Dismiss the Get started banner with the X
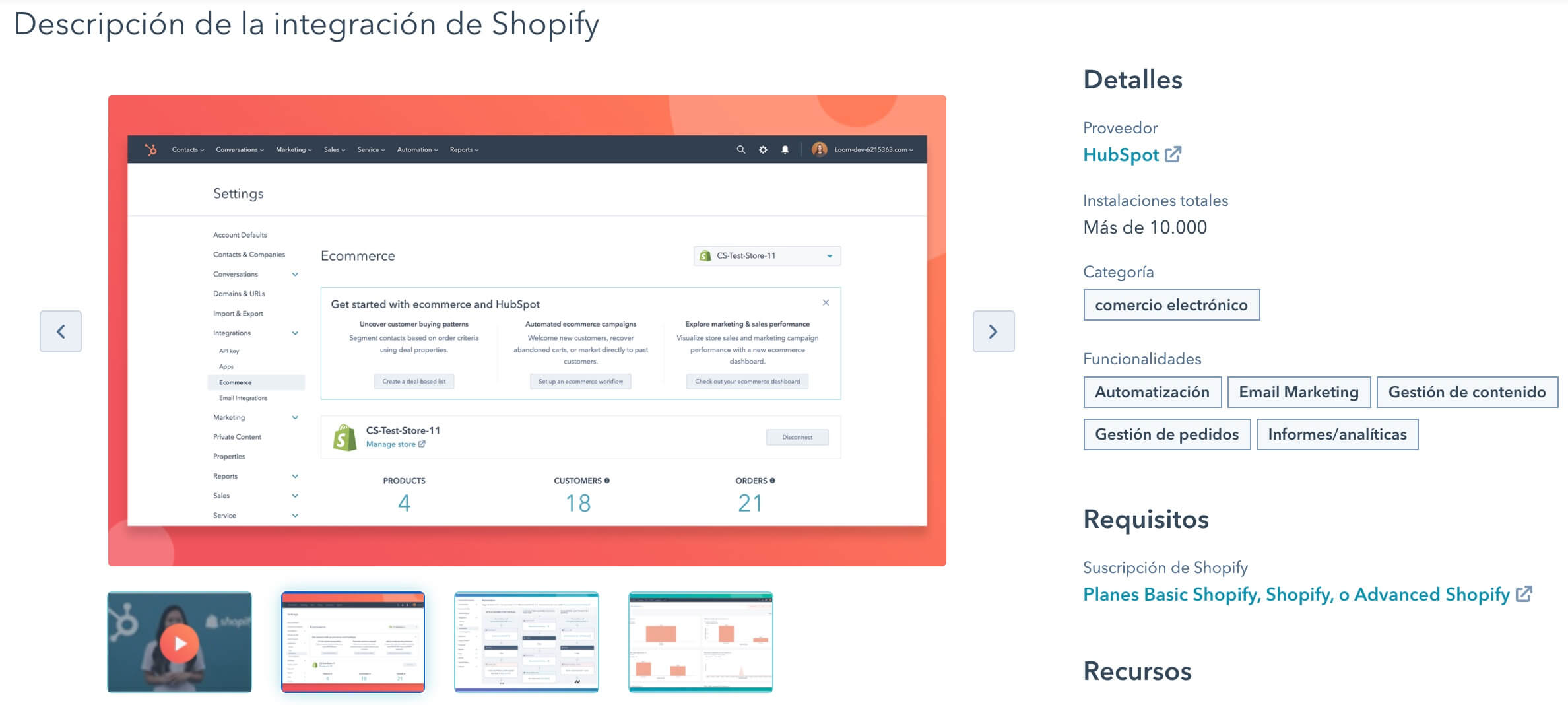Image resolution: width=1568 pixels, height=705 pixels. click(x=826, y=302)
